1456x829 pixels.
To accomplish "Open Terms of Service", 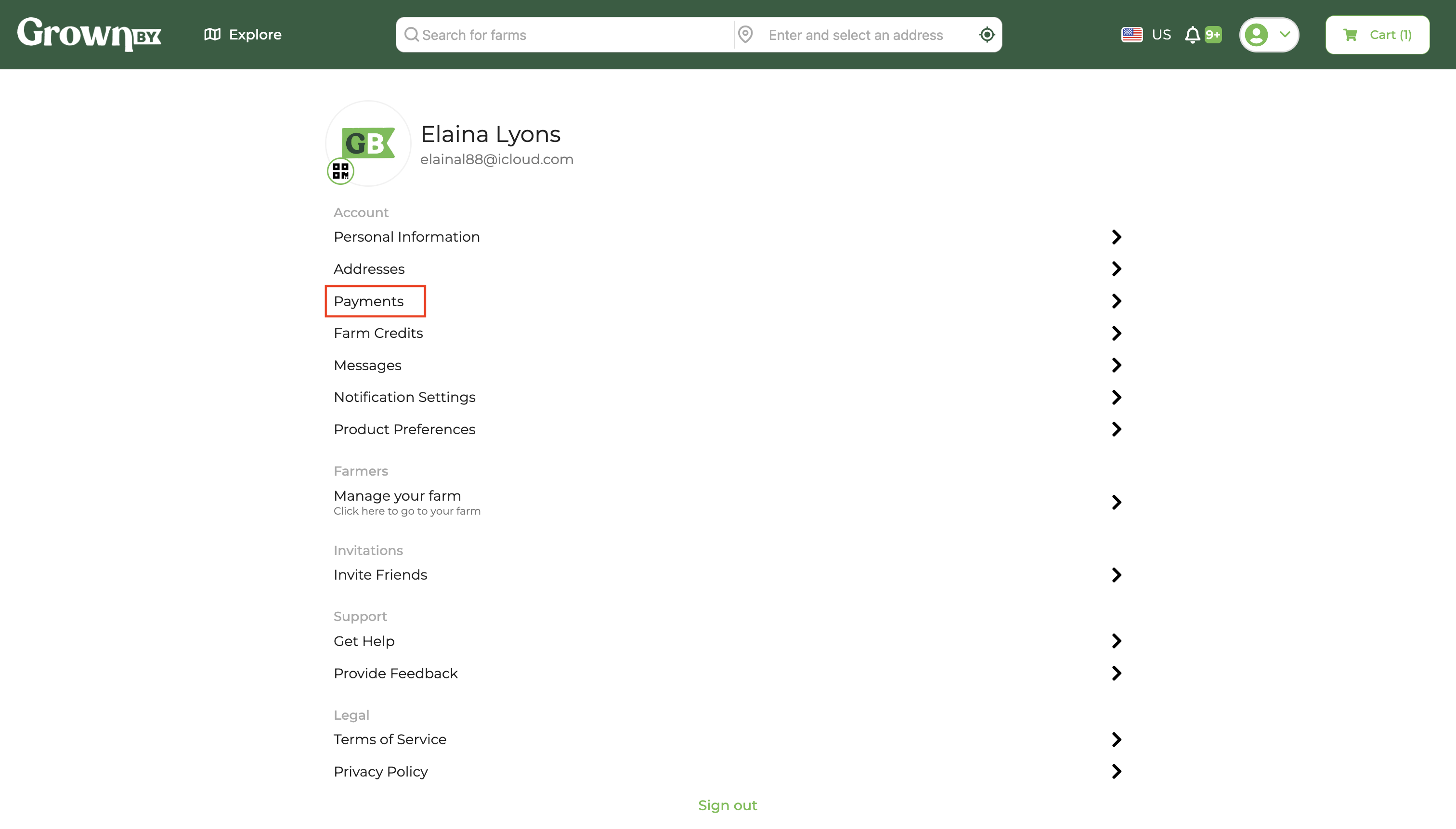I will pos(727,739).
